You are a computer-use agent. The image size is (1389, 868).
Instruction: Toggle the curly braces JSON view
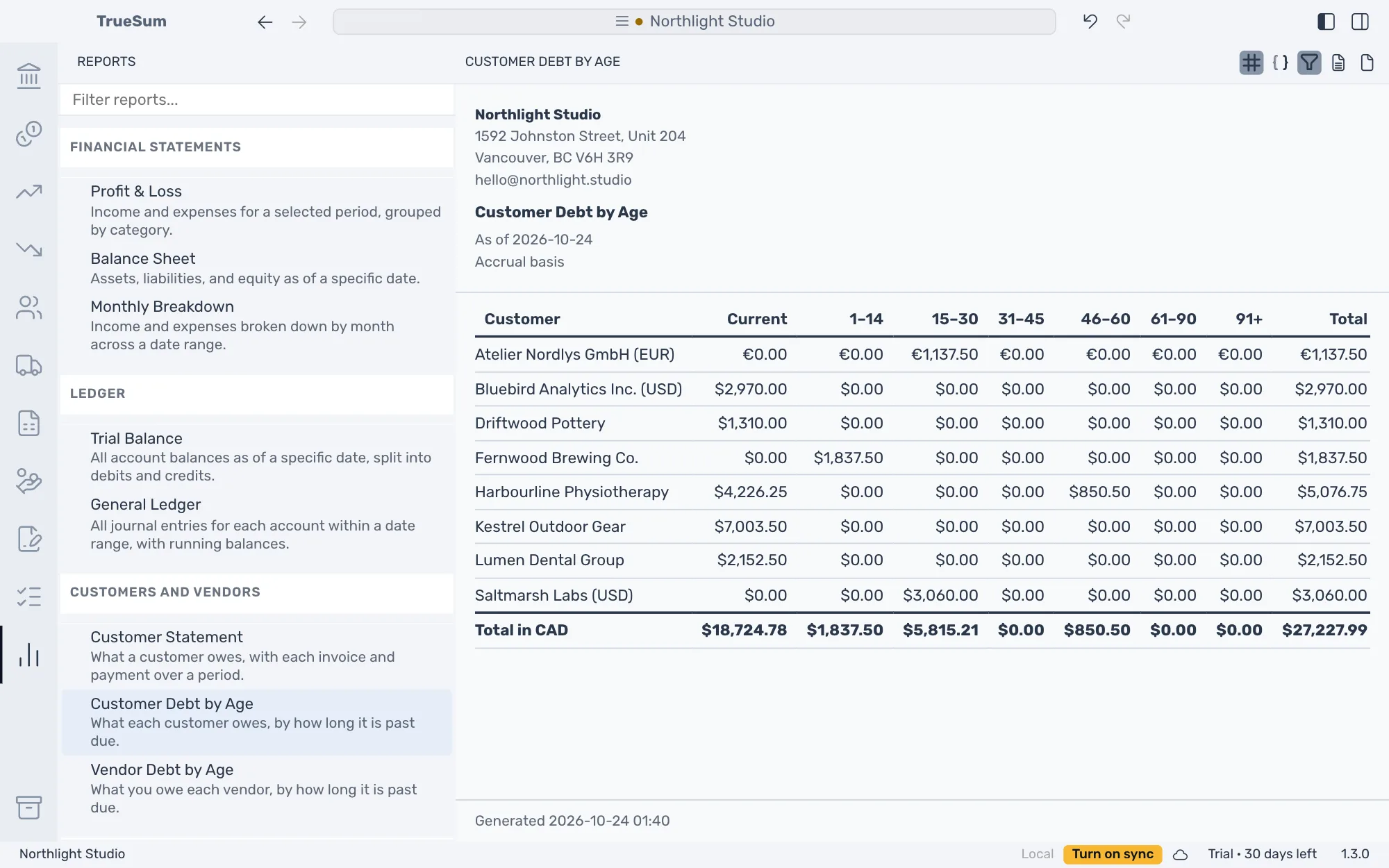point(1280,63)
